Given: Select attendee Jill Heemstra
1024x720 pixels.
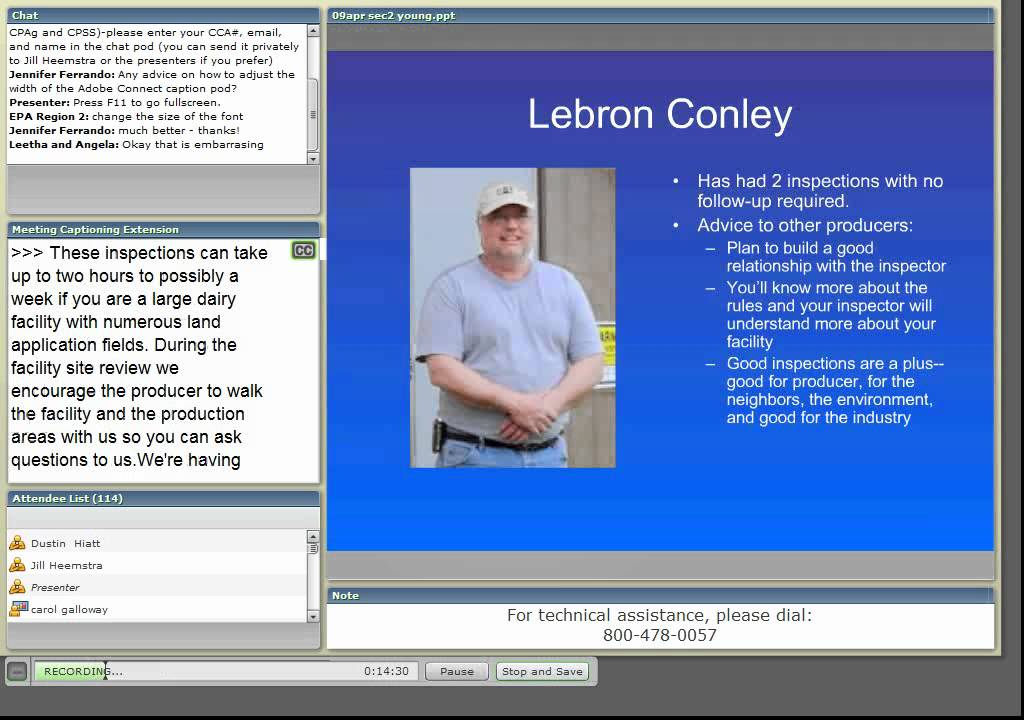Looking at the screenshot, I should [x=157, y=565].
